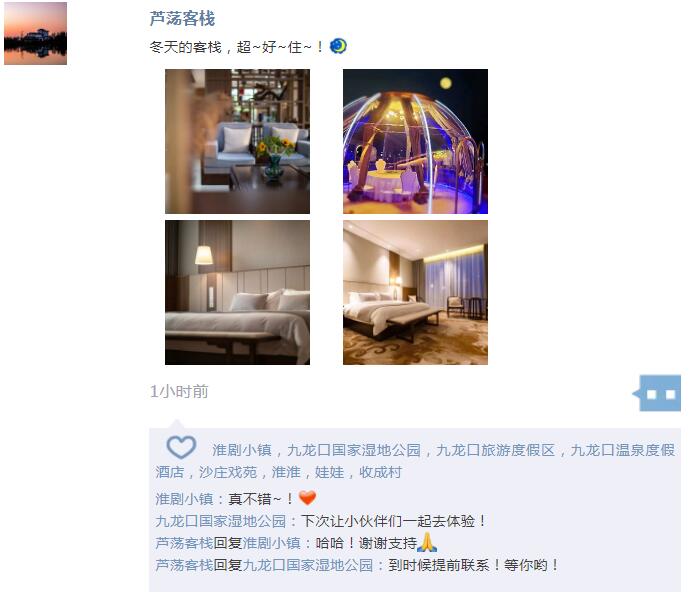This screenshot has width=689, height=599.
Task: Select 收成村 from the likes list
Action: coord(381,472)
